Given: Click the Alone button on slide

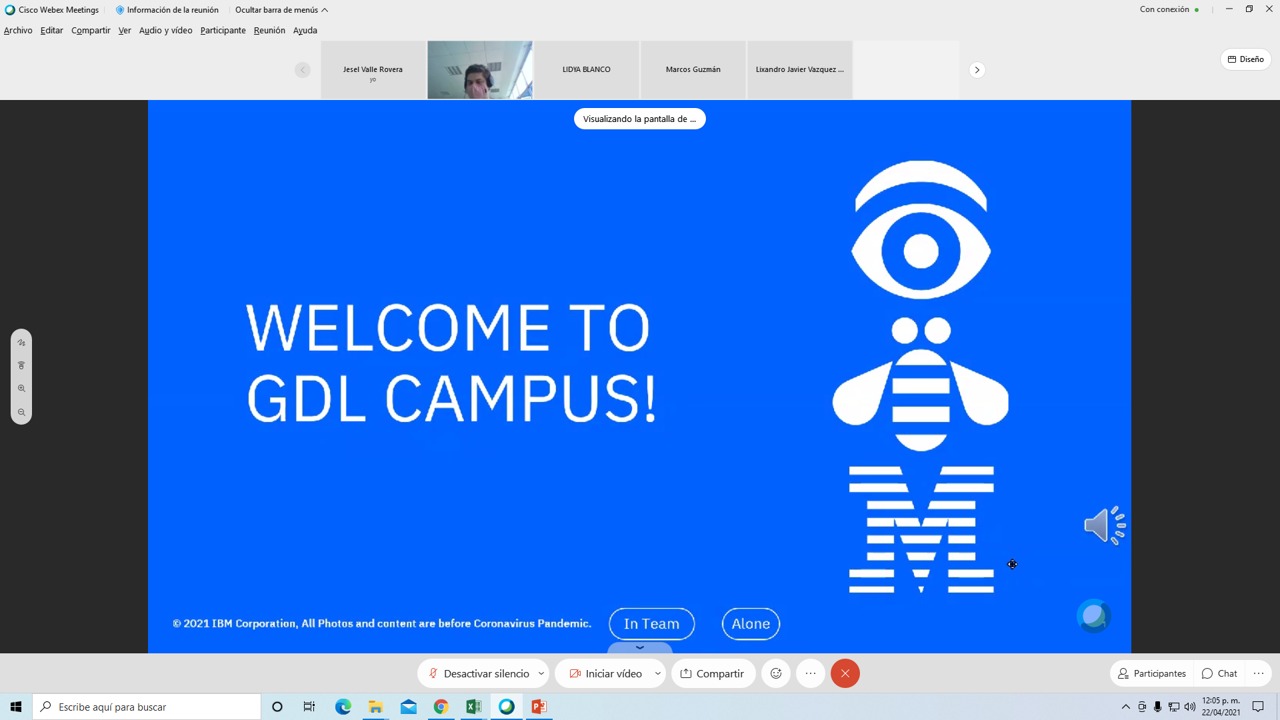Looking at the screenshot, I should pyautogui.click(x=751, y=624).
